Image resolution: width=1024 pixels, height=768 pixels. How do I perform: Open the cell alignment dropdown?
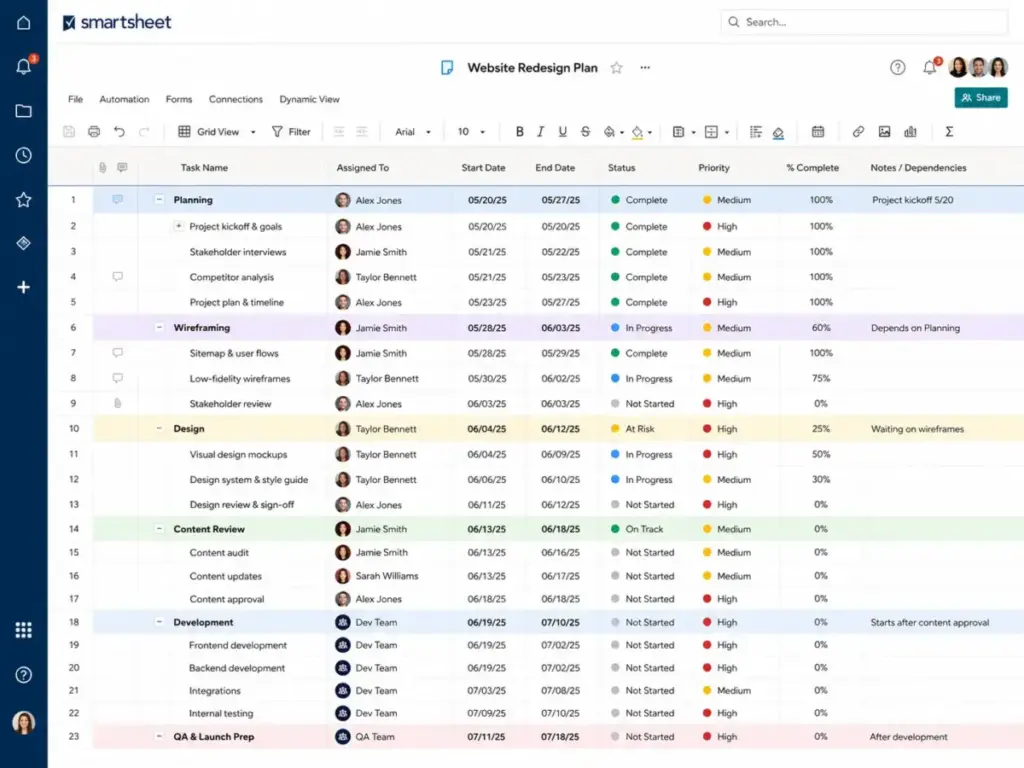[684, 132]
